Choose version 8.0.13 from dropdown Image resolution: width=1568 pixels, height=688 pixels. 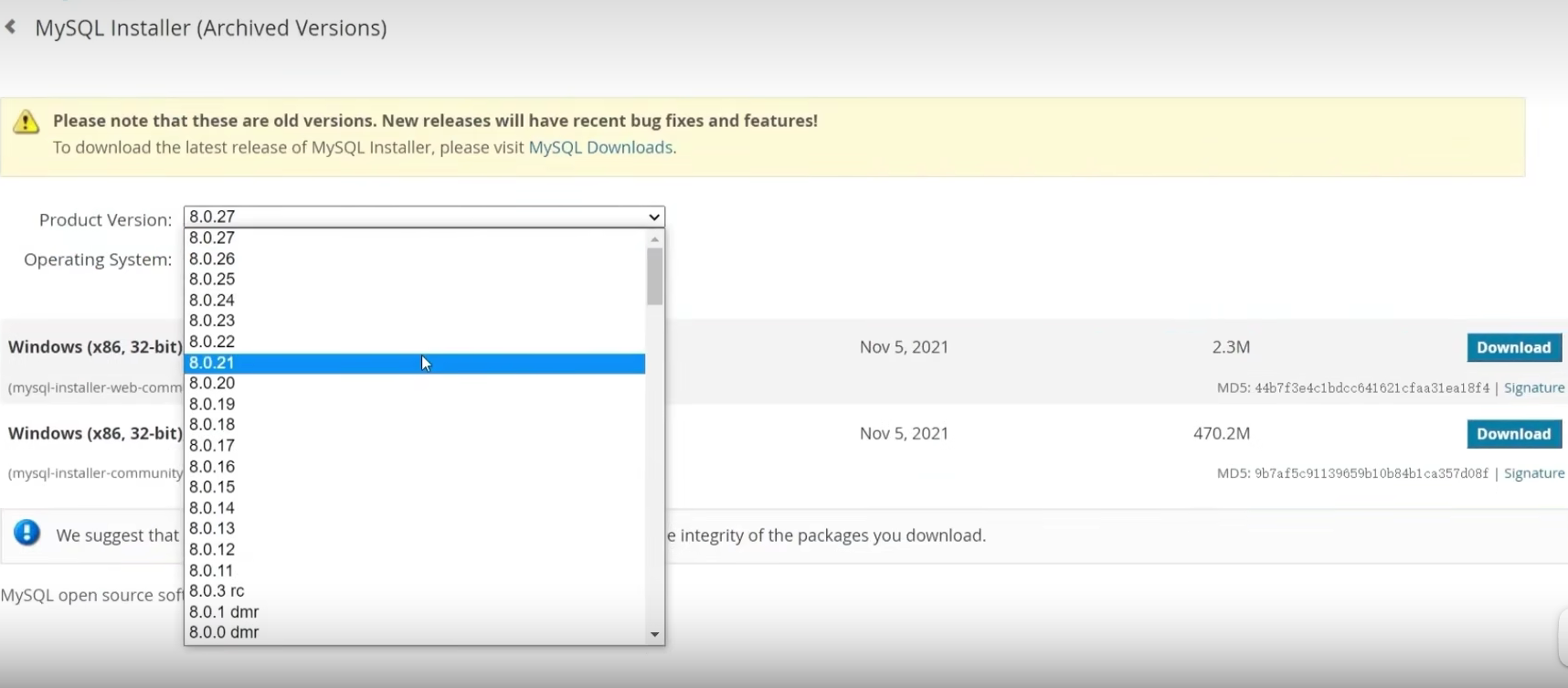pos(415,529)
